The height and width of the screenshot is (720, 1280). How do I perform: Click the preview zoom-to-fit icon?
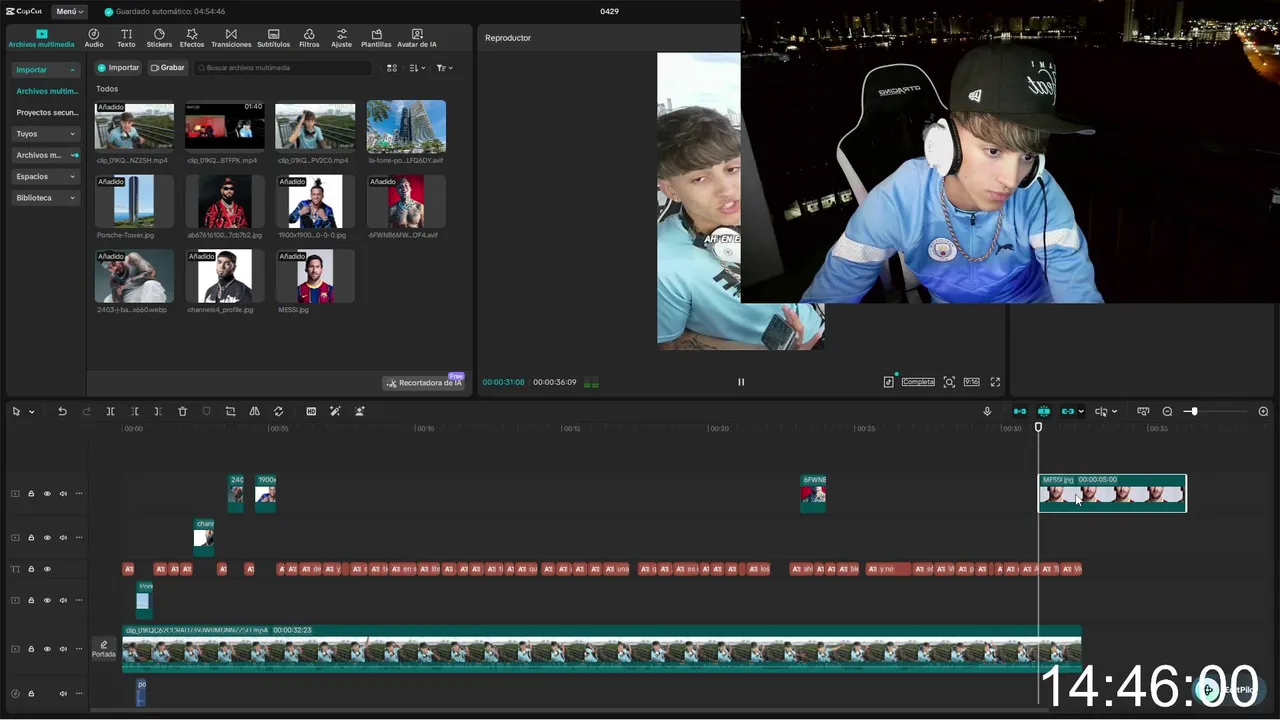point(949,382)
